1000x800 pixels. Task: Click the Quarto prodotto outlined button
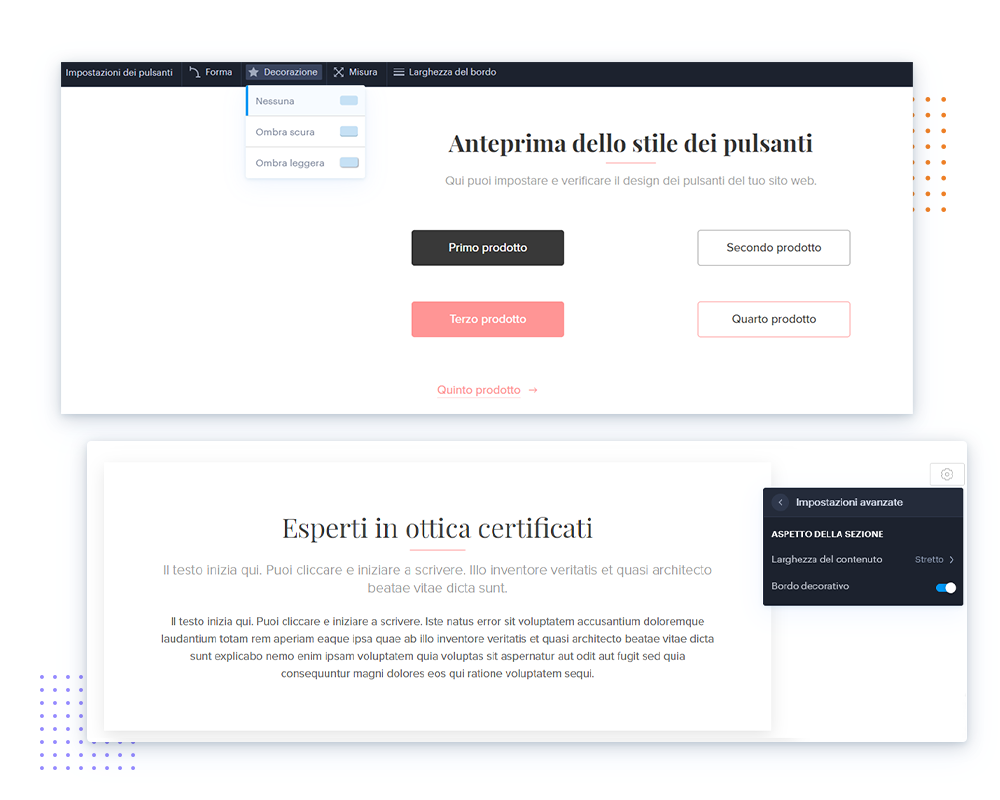pyautogui.click(x=774, y=319)
